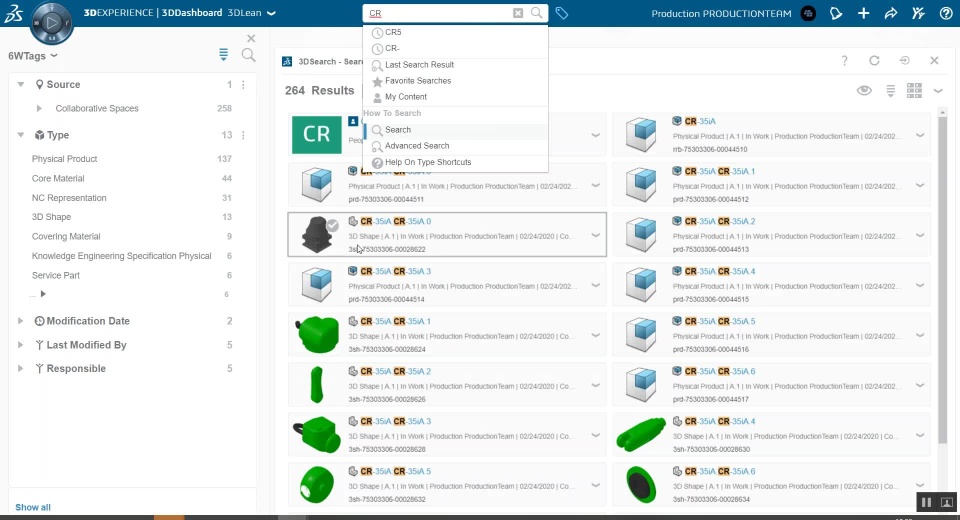Collapse the Type section
This screenshot has width=960, height=520.
click(x=21, y=135)
